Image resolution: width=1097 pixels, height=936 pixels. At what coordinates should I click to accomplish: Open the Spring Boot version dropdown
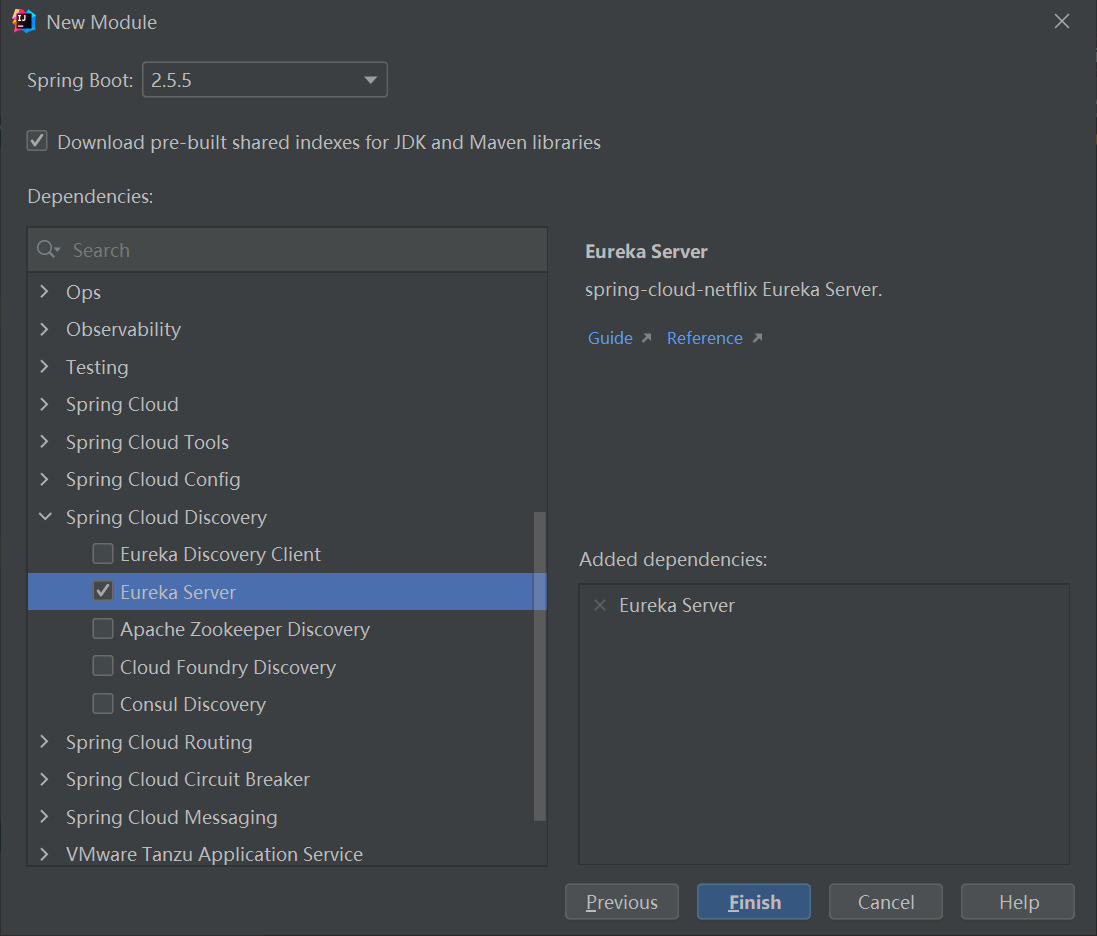[x=265, y=80]
